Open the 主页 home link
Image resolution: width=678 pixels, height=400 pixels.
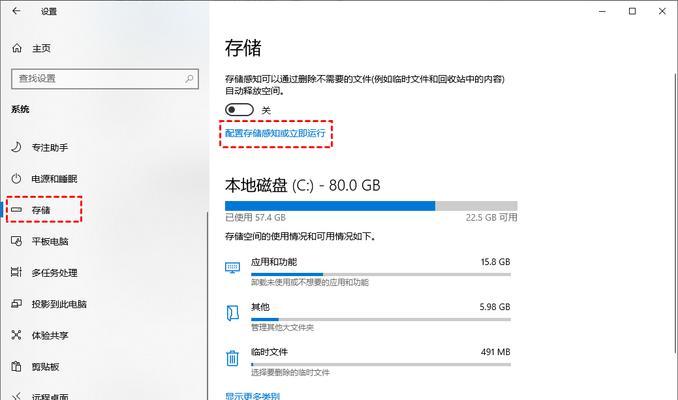click(42, 48)
